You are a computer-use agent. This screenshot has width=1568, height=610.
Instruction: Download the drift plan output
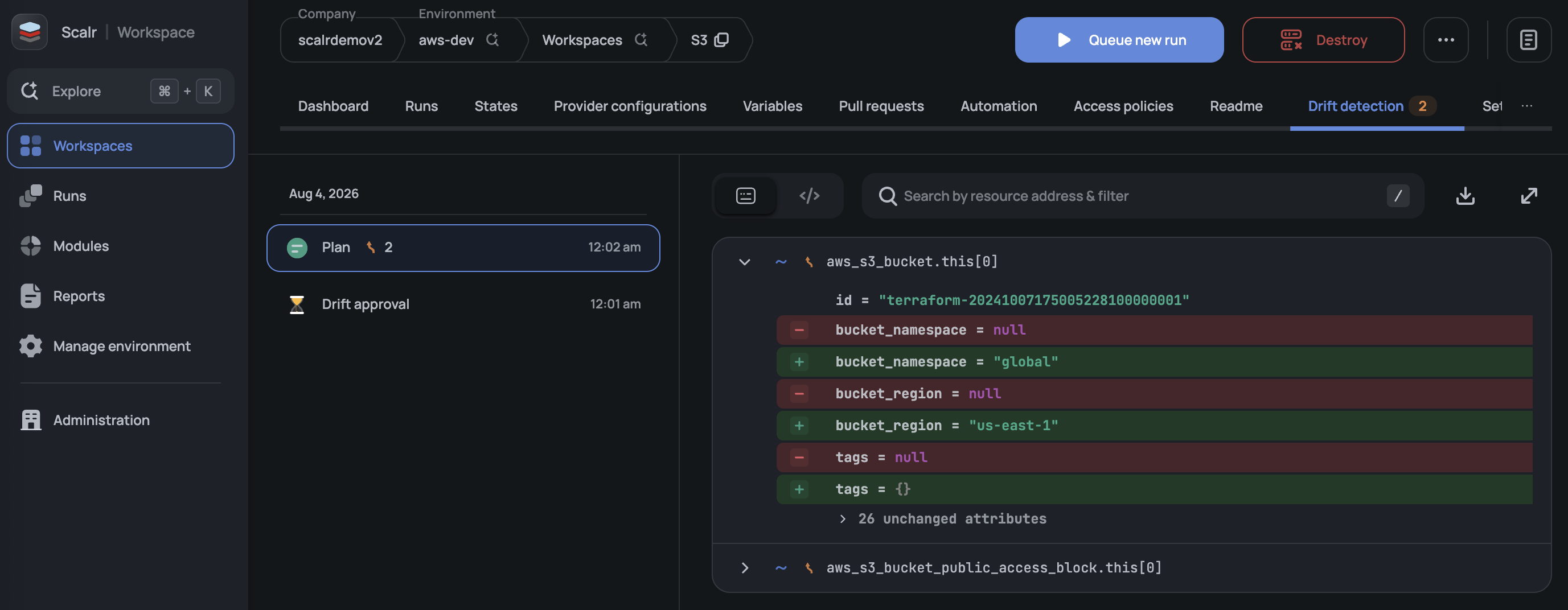(1465, 196)
